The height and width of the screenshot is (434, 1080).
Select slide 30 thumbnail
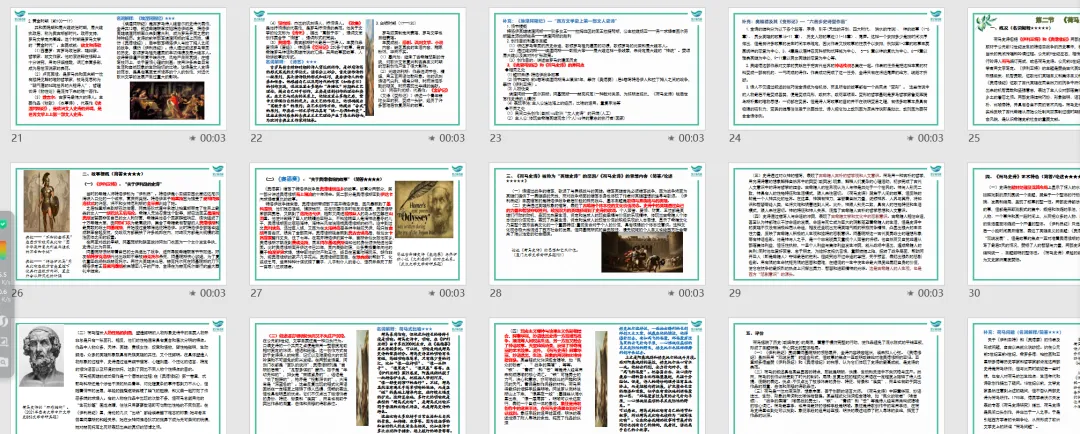(x=1024, y=224)
